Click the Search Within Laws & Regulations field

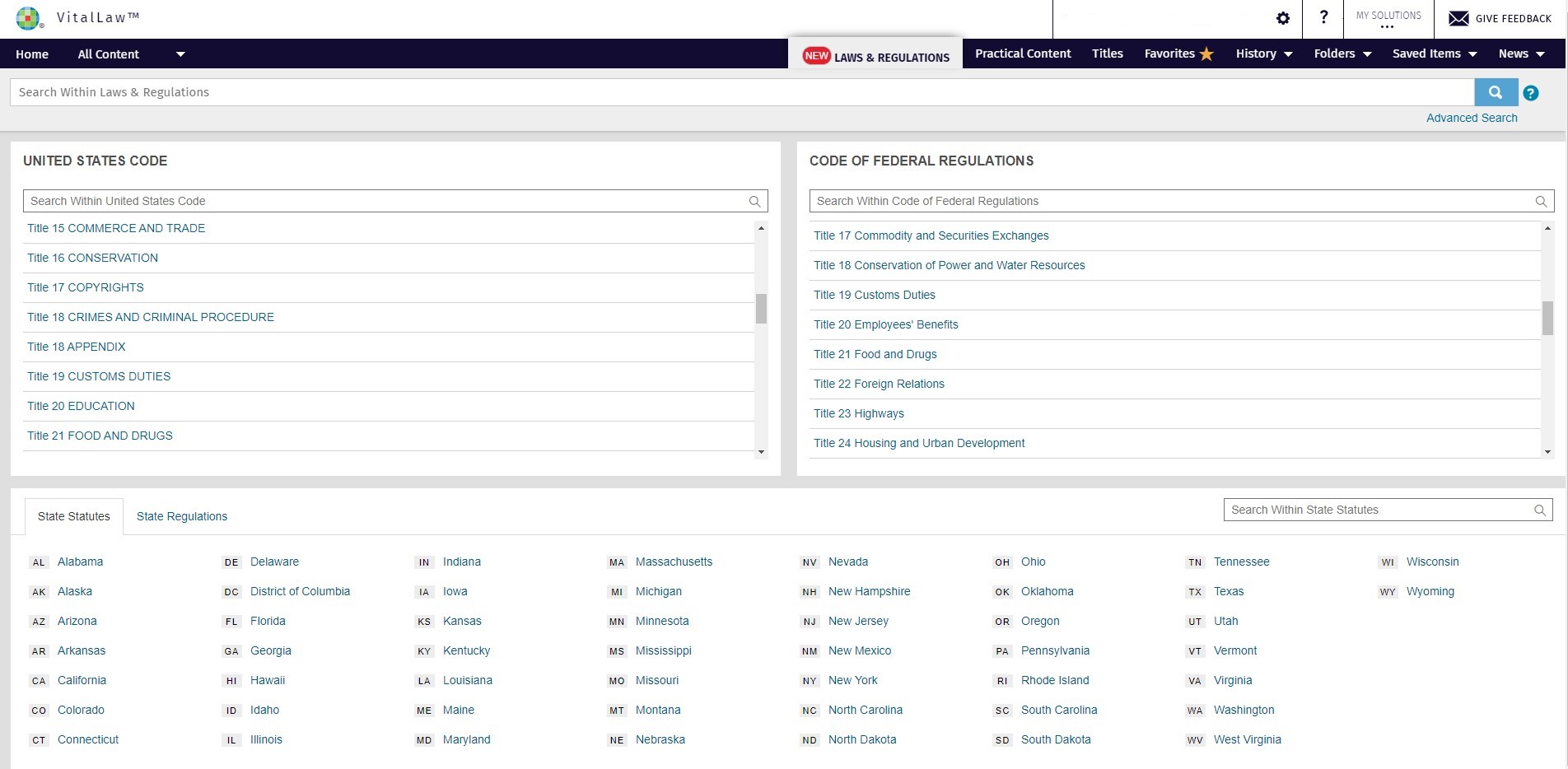(x=741, y=92)
